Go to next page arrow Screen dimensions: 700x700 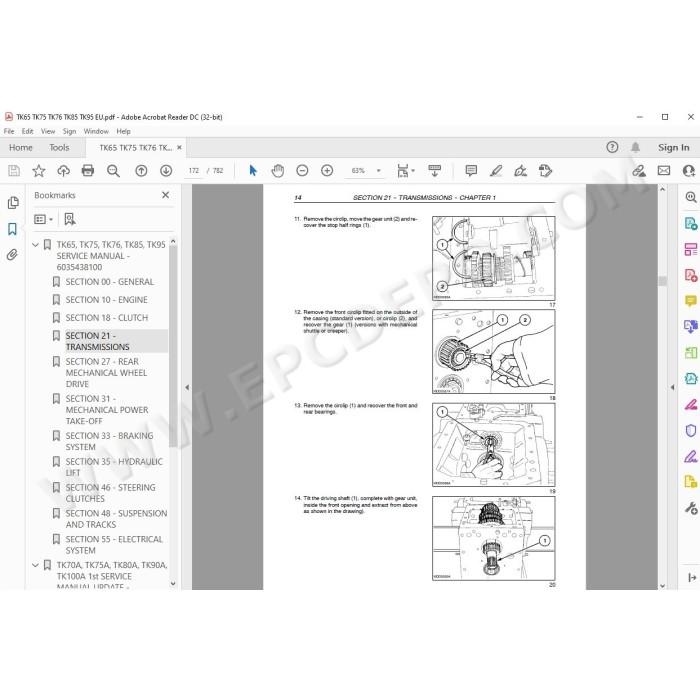coord(166,171)
